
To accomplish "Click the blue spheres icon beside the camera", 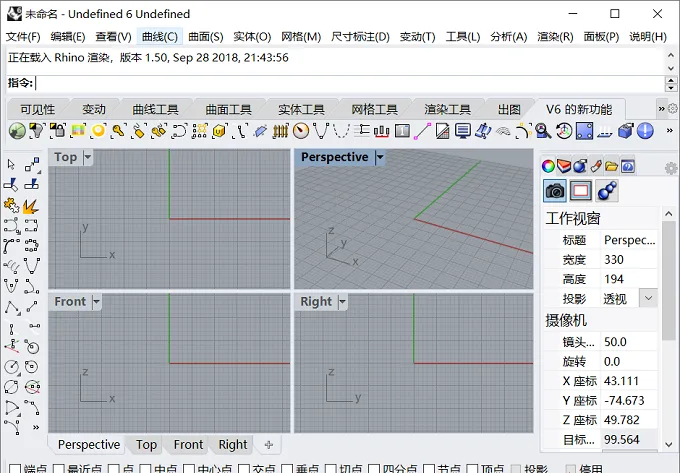I will click(x=607, y=191).
